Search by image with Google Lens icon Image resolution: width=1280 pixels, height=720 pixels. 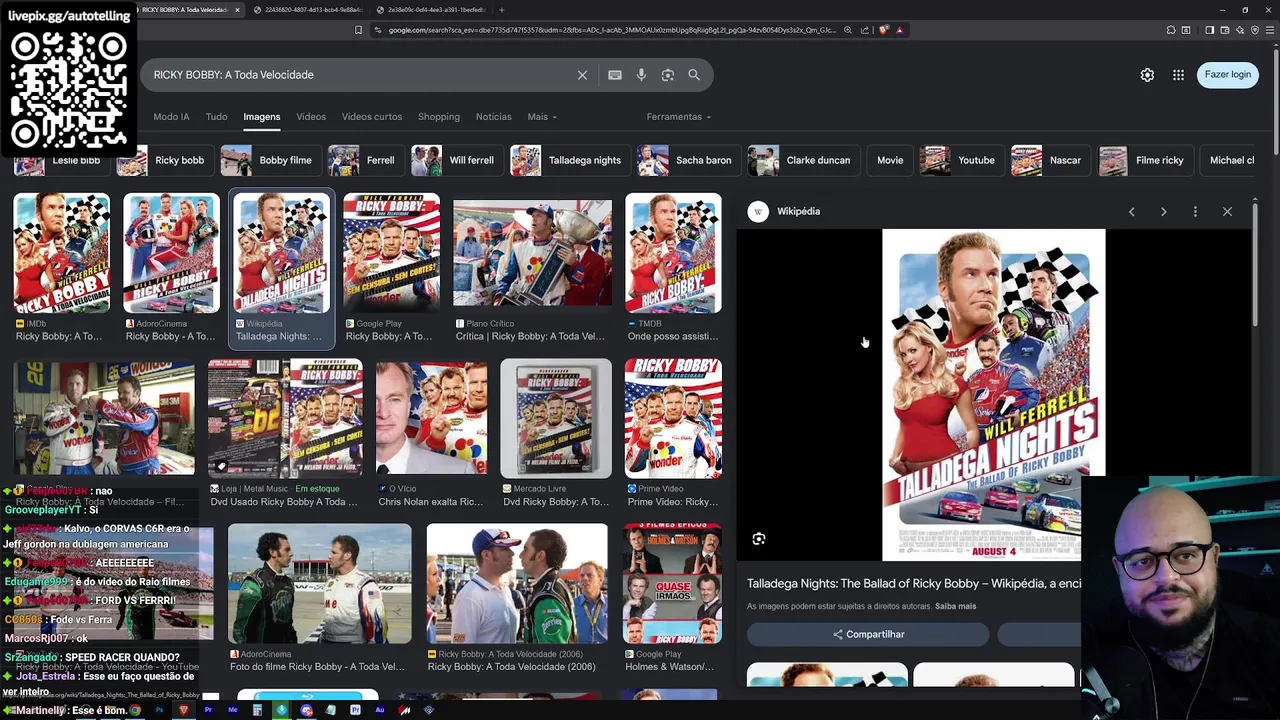click(x=668, y=75)
